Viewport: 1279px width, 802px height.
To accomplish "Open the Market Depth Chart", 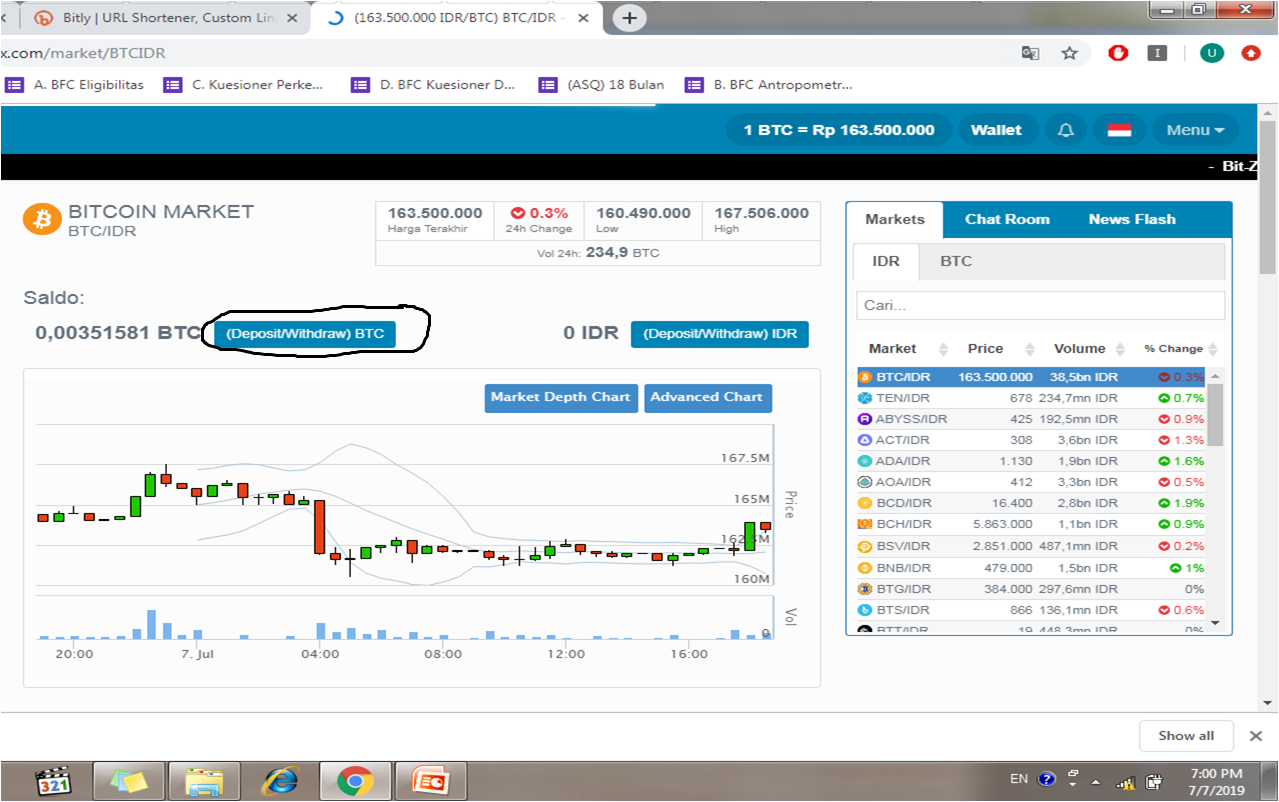I will pyautogui.click(x=561, y=398).
